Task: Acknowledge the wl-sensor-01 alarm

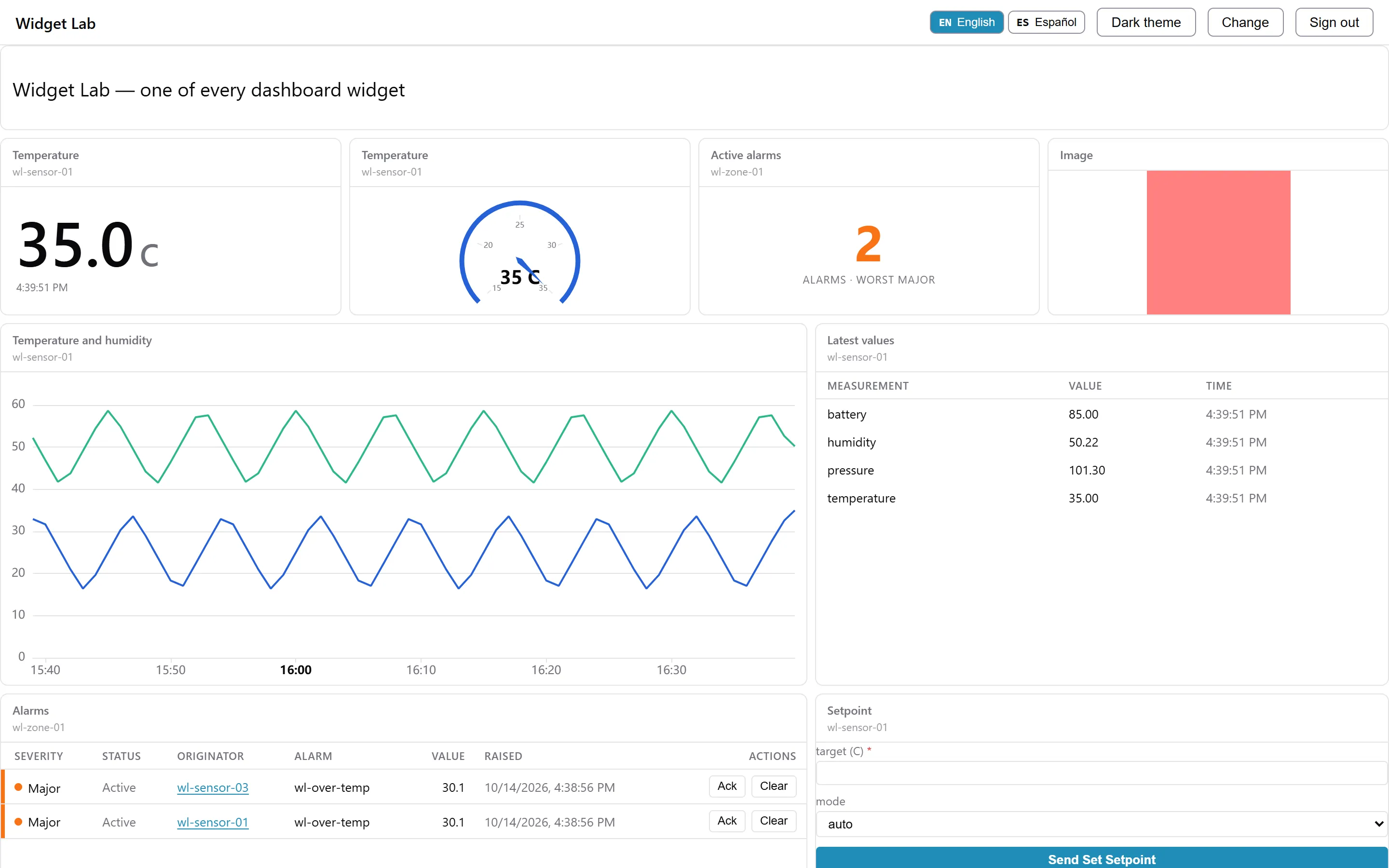Action: 727,821
